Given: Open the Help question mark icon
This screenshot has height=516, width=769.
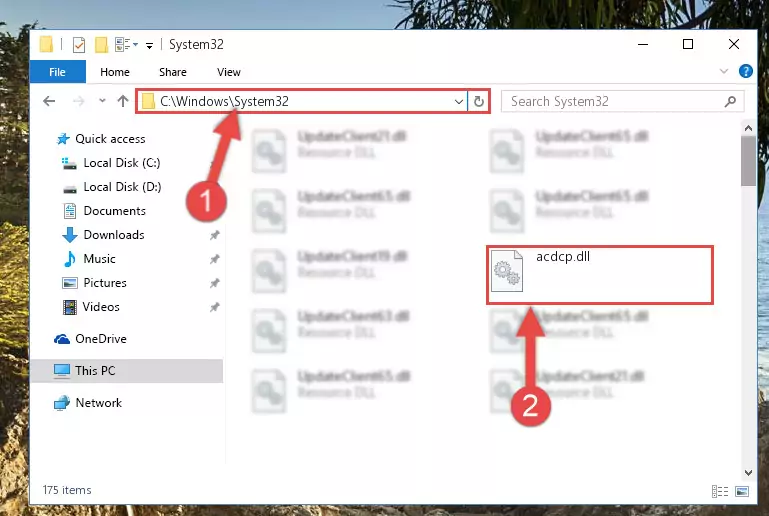Looking at the screenshot, I should click(x=745, y=72).
